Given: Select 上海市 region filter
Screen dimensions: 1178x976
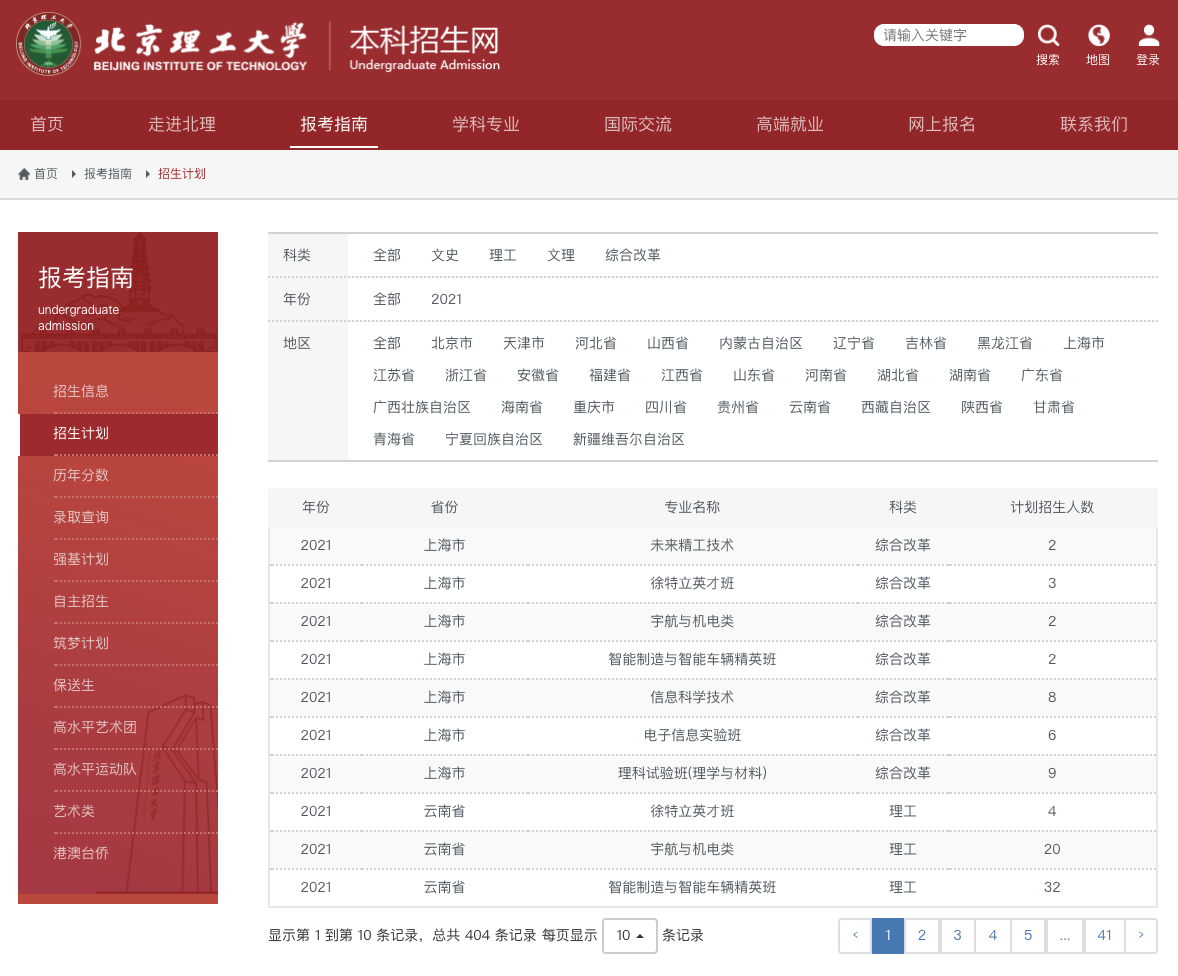Looking at the screenshot, I should [1083, 343].
